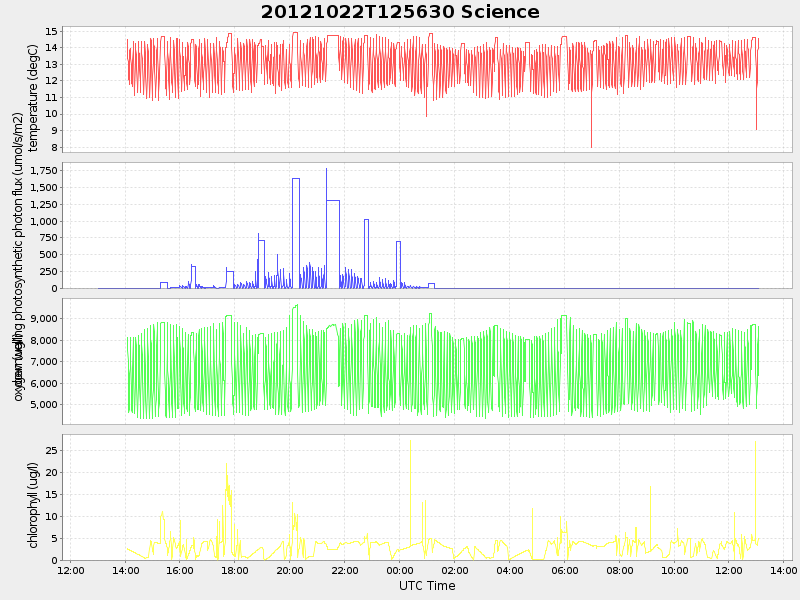Click the tallest blue photon flux spike

(326, 170)
